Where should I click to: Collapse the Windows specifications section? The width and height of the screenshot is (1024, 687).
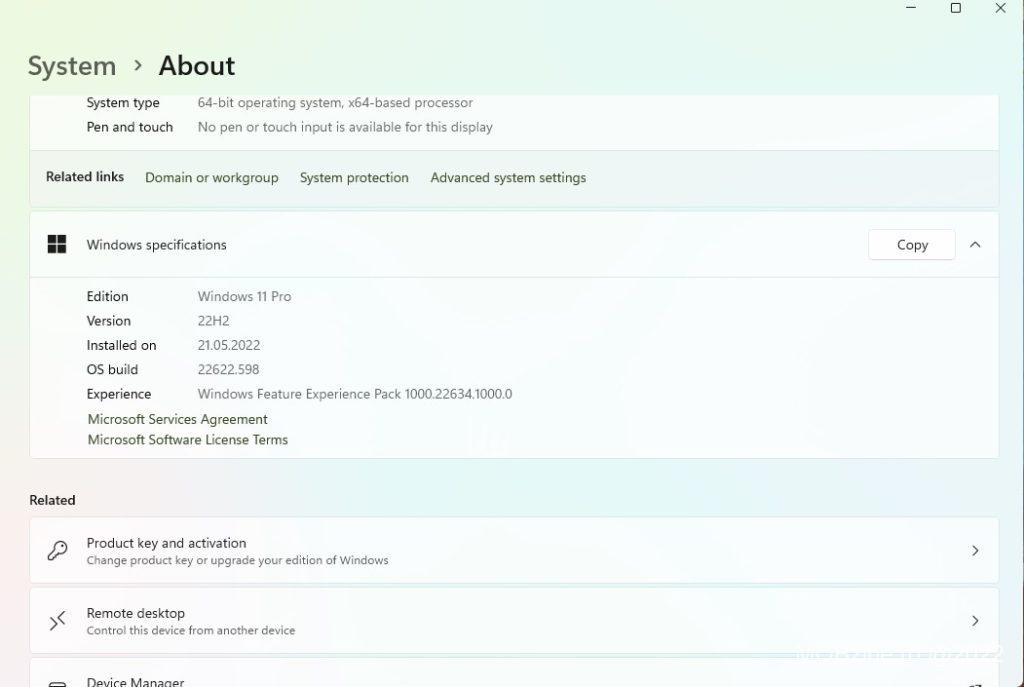click(x=975, y=245)
